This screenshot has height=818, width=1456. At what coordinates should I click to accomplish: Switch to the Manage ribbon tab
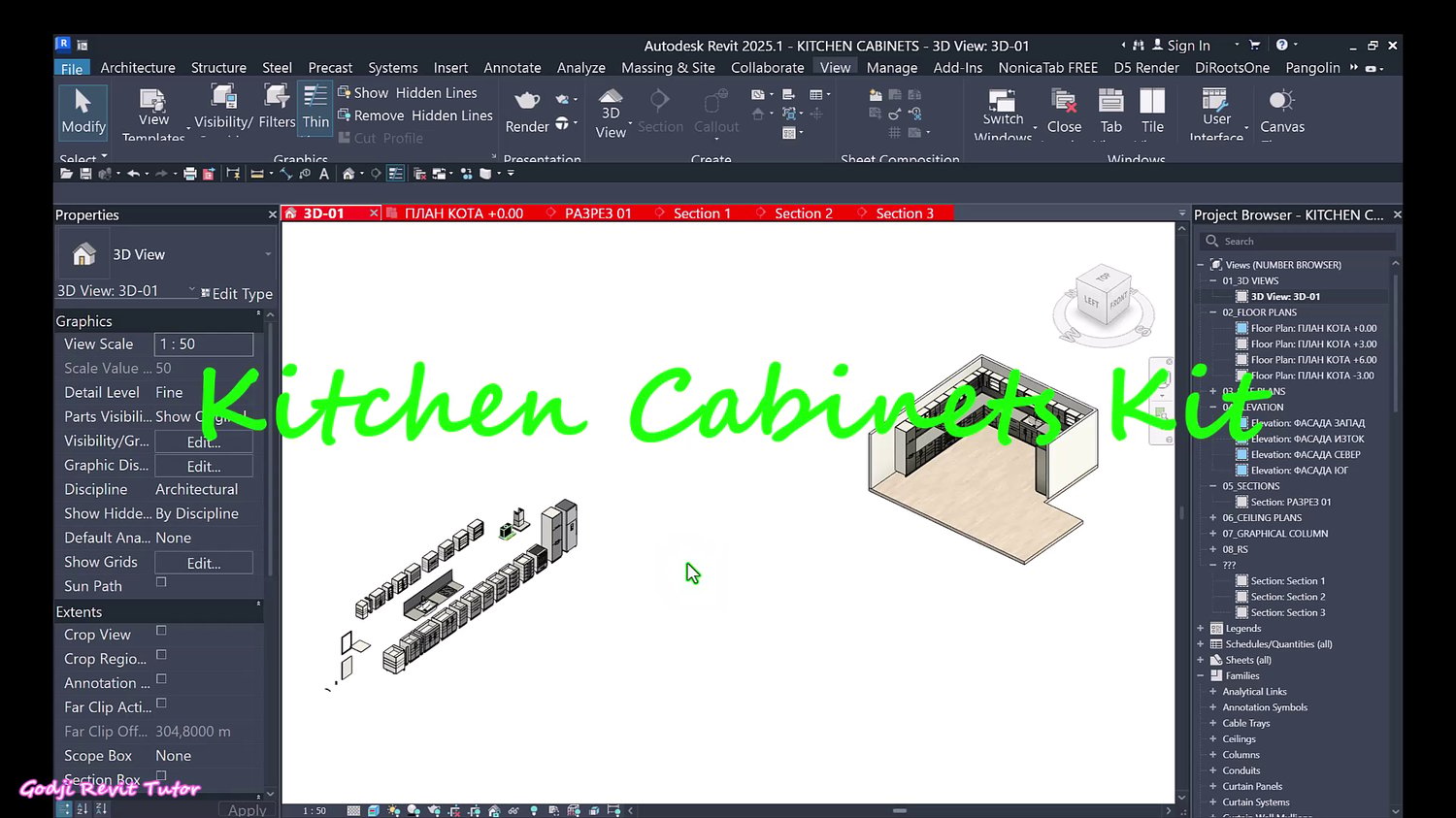pos(892,68)
